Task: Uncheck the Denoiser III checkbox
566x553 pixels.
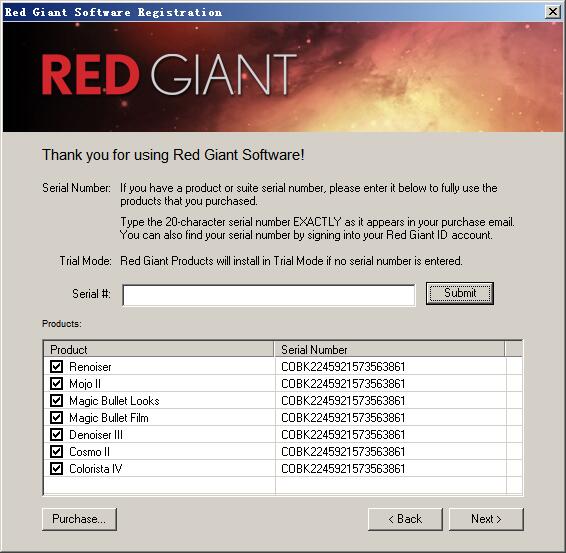Action: (x=56, y=434)
